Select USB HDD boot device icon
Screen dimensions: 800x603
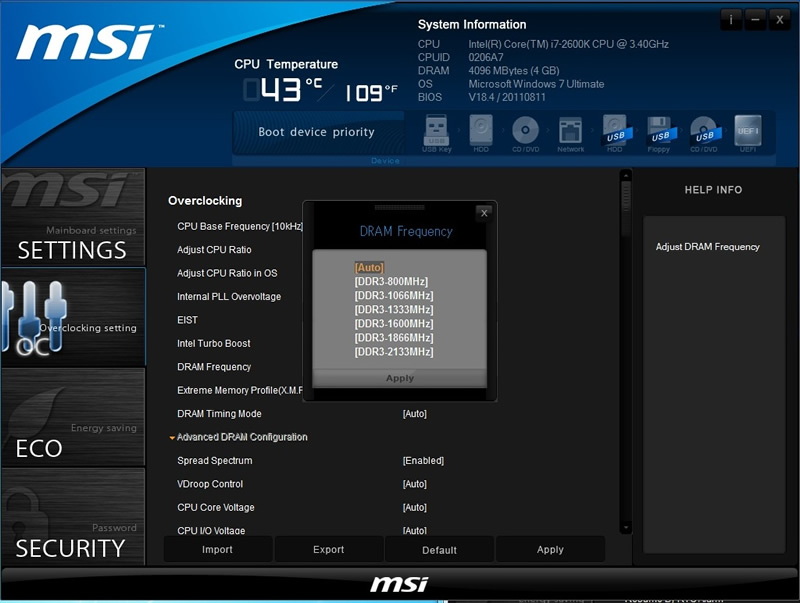[x=615, y=133]
